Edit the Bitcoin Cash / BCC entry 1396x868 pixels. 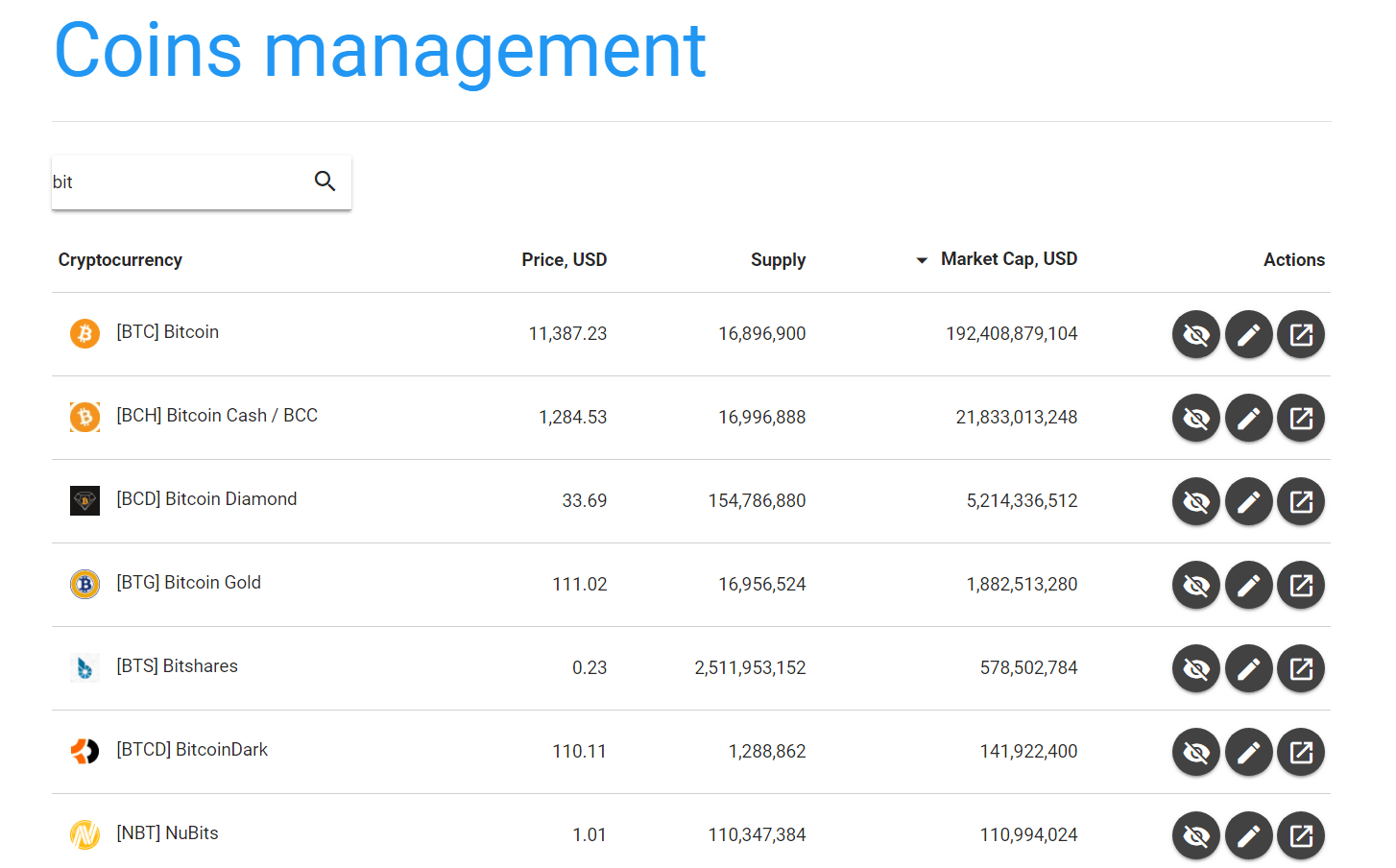(x=1249, y=418)
